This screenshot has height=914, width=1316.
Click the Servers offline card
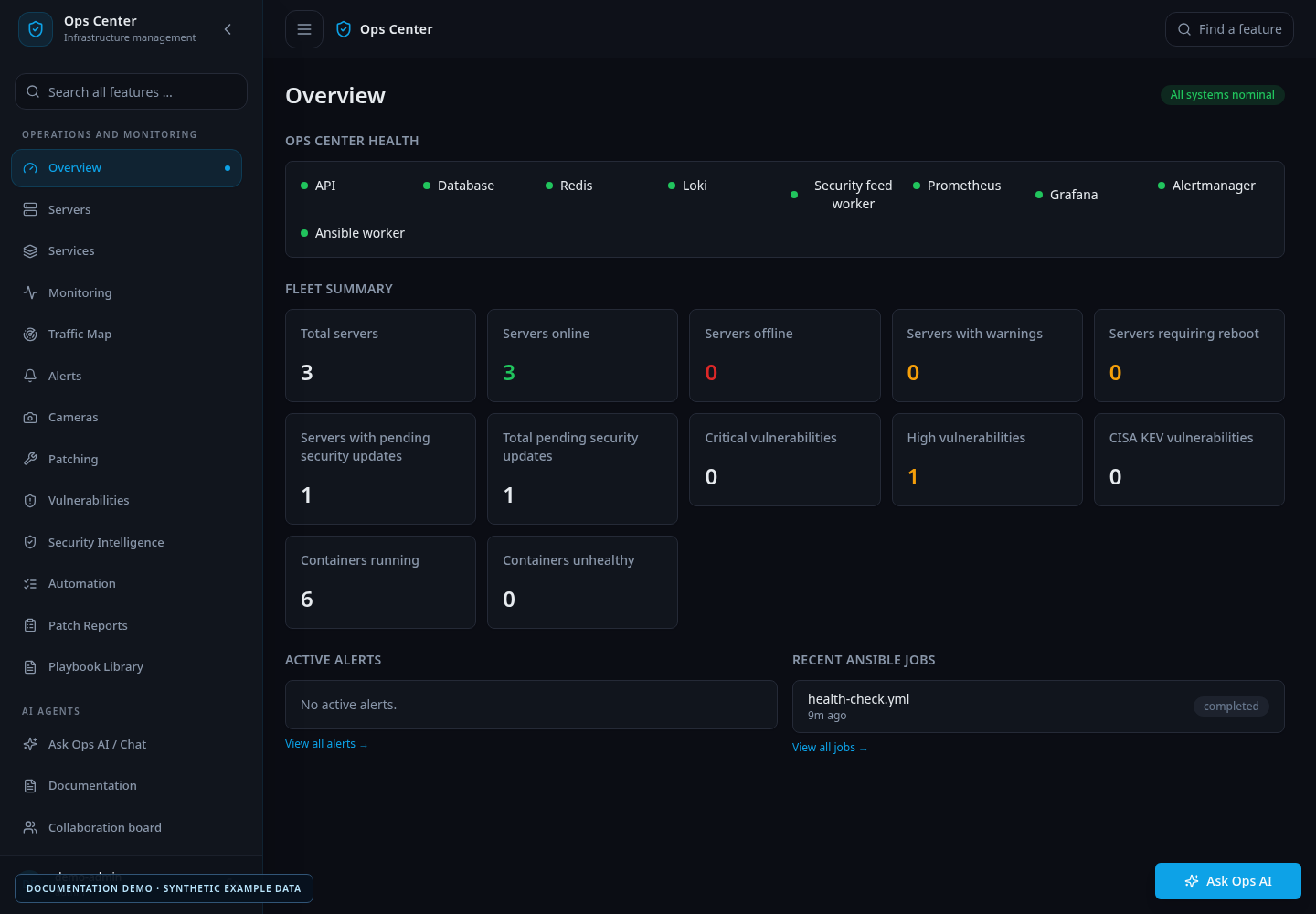coord(785,356)
